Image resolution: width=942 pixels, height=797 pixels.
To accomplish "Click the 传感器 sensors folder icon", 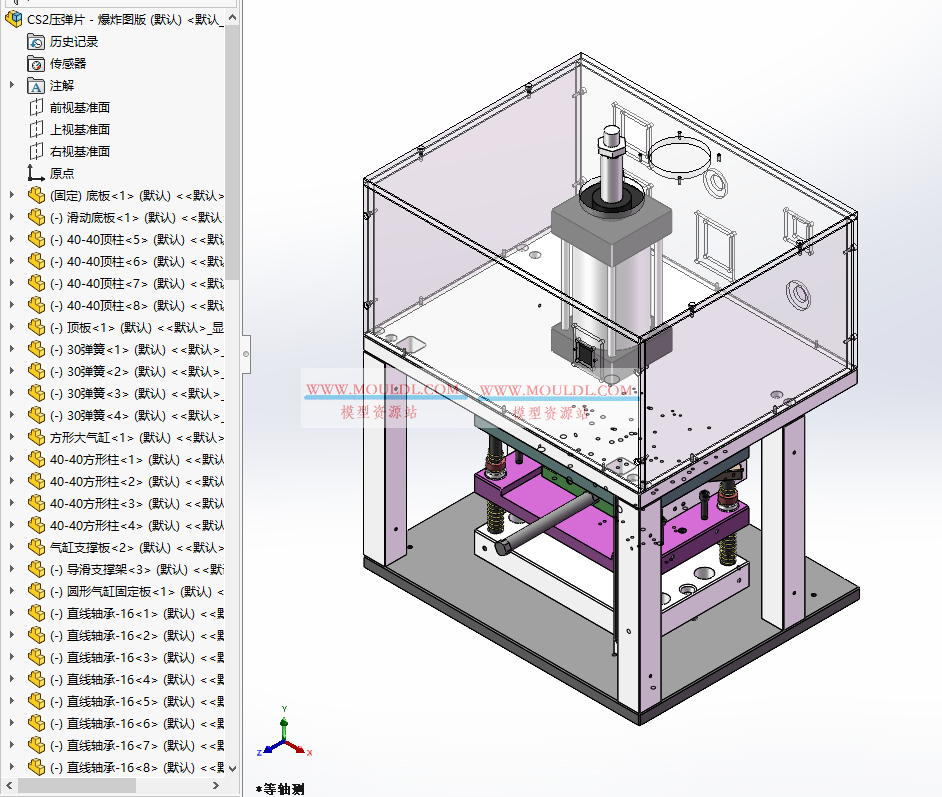I will [33, 63].
